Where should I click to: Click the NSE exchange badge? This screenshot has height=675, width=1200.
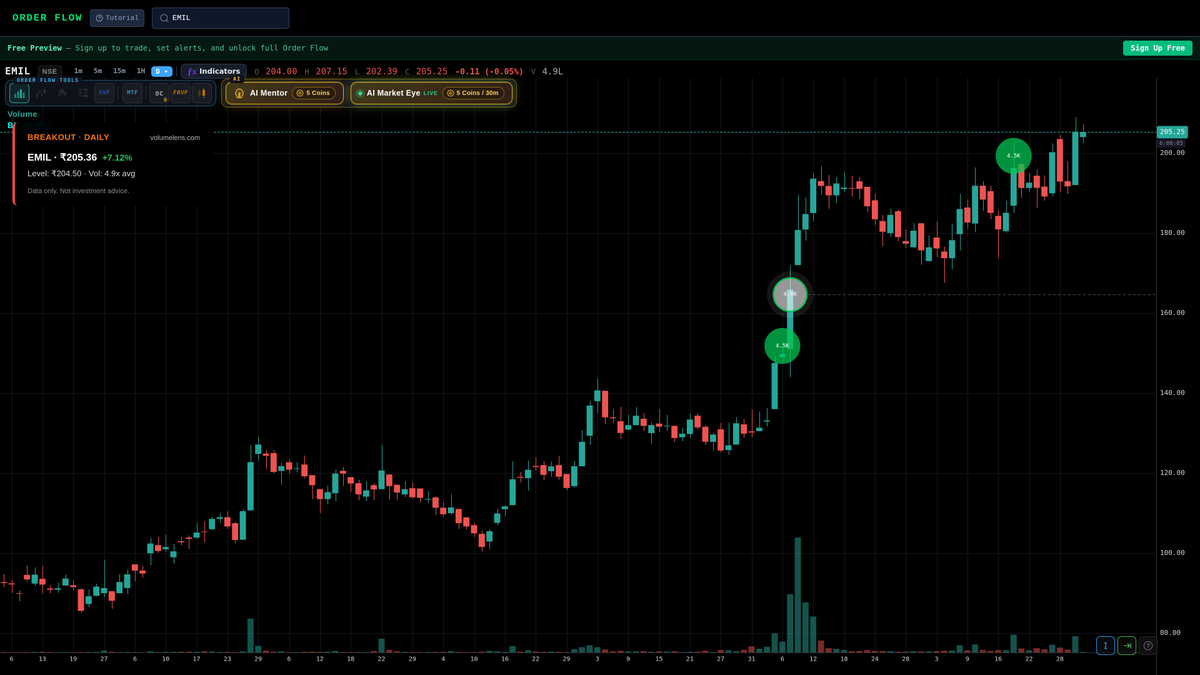point(50,71)
